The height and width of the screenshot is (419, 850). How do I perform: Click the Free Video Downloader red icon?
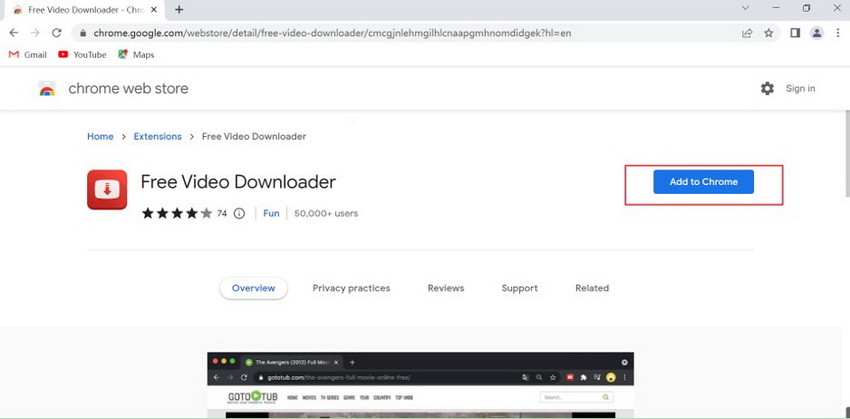coord(107,190)
